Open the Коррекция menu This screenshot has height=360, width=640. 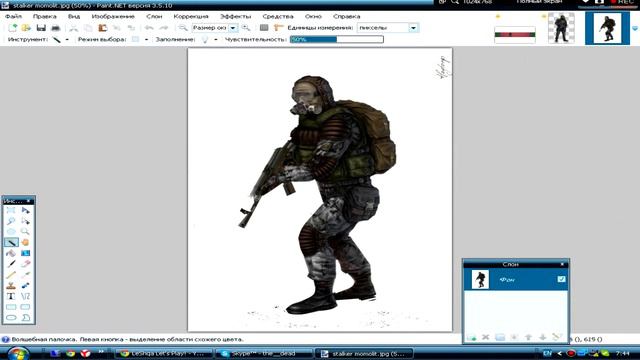click(191, 16)
